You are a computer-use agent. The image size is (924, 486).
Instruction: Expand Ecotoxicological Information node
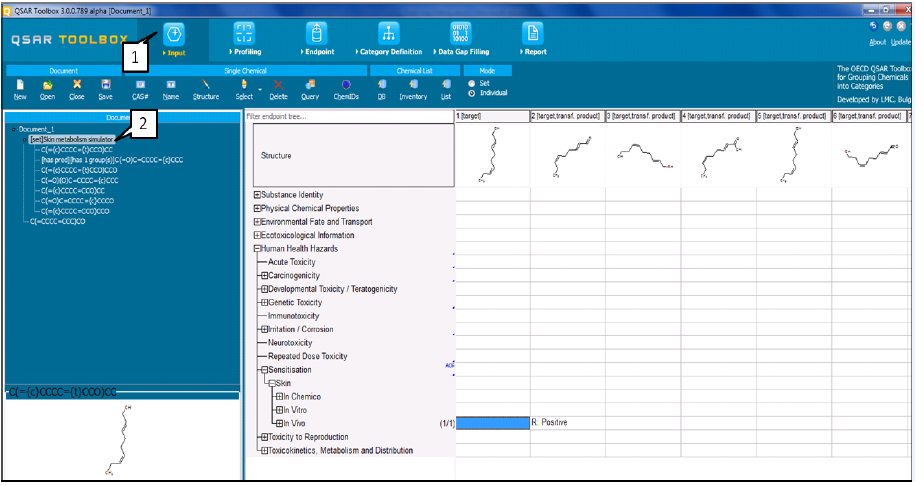257,235
